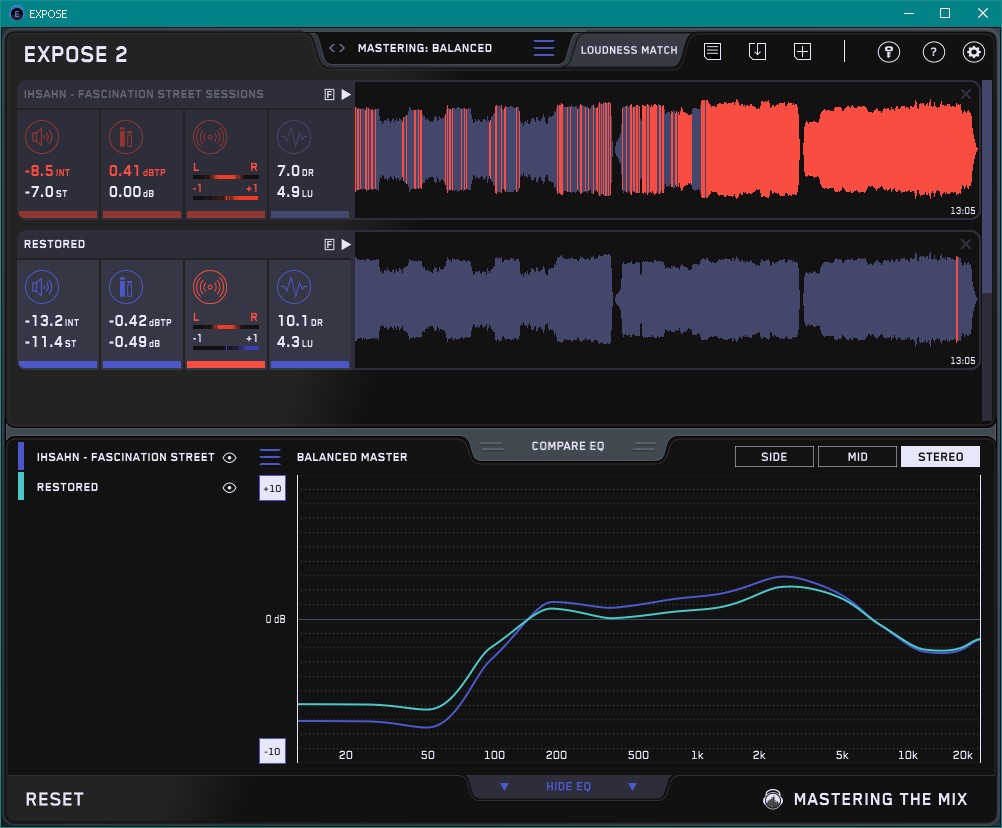Hide the RESTORED EQ curve with eye icon
Viewport: 1002px width, 828px height.
click(x=230, y=488)
